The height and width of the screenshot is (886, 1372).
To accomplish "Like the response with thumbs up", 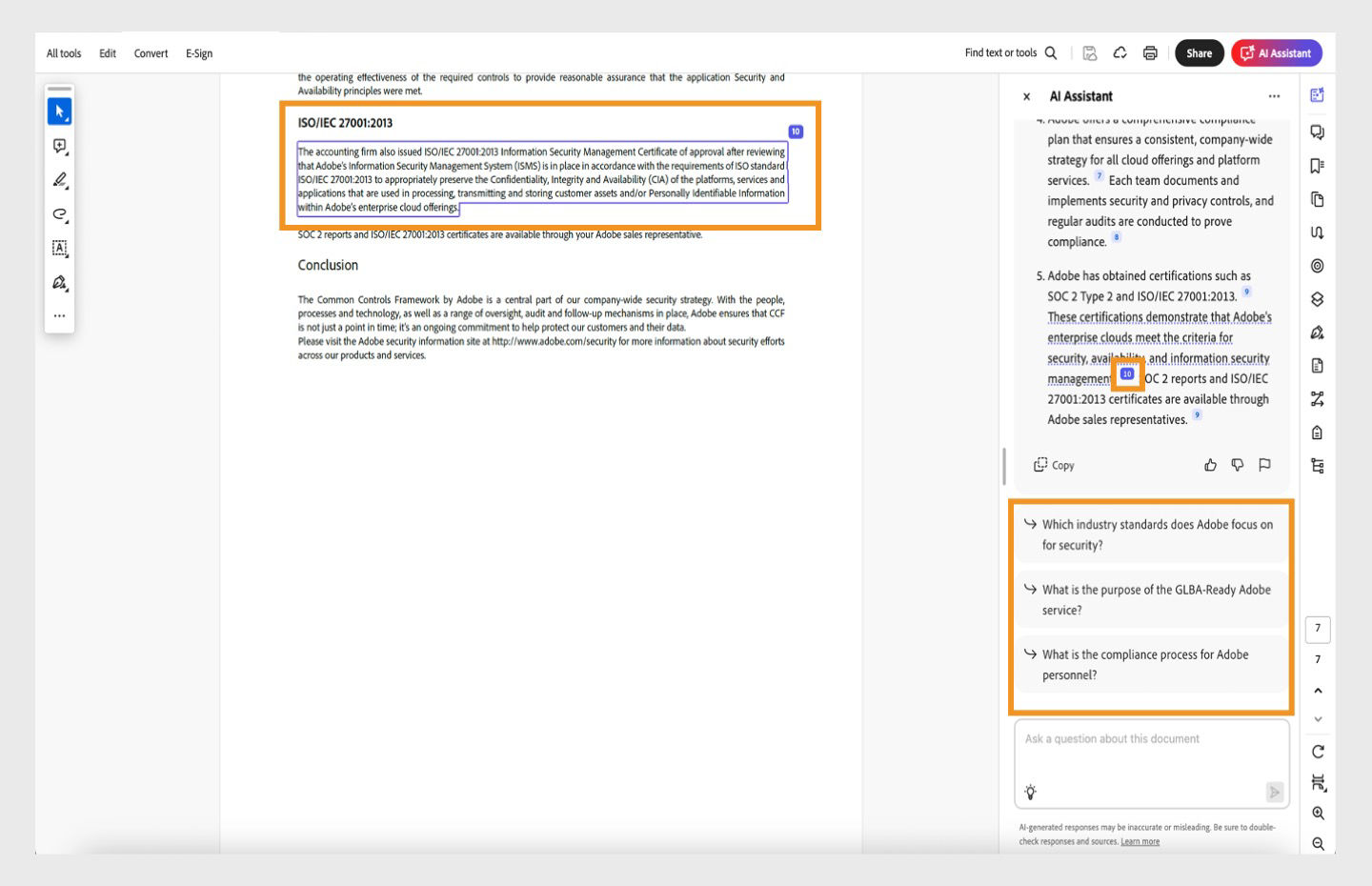I will pos(1210,465).
